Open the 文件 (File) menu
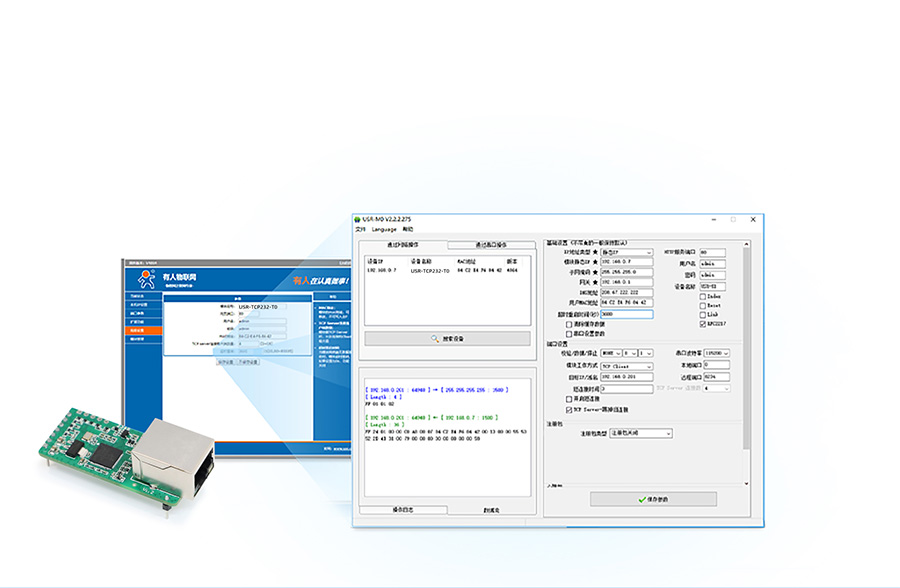 [x=360, y=229]
